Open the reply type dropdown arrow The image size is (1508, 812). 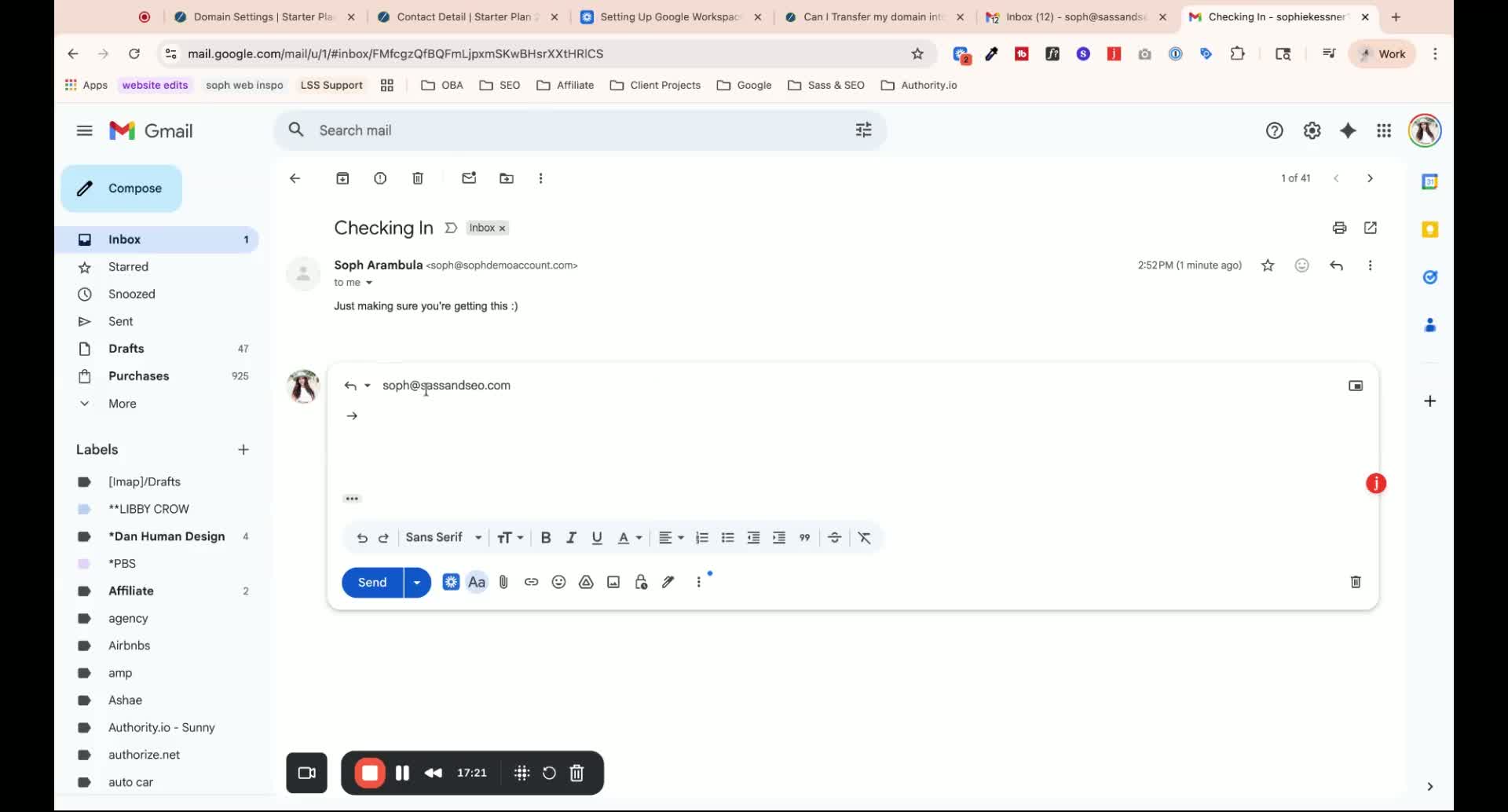click(367, 386)
